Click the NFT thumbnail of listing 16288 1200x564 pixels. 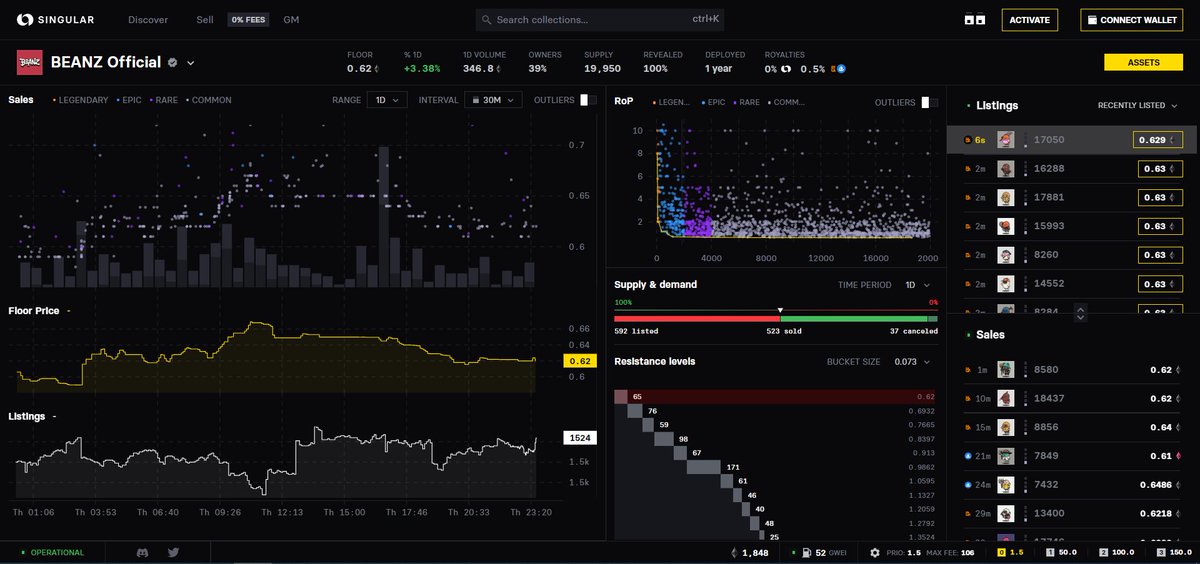pyautogui.click(x=1007, y=169)
